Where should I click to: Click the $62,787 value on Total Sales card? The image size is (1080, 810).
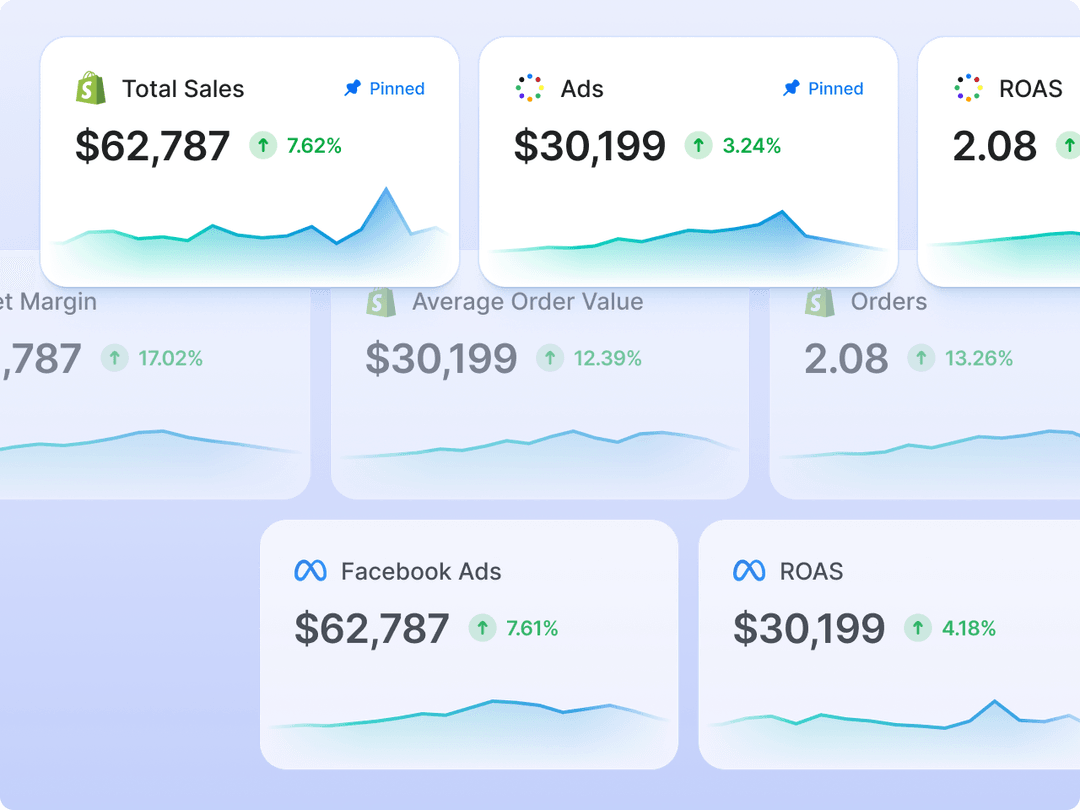[152, 147]
